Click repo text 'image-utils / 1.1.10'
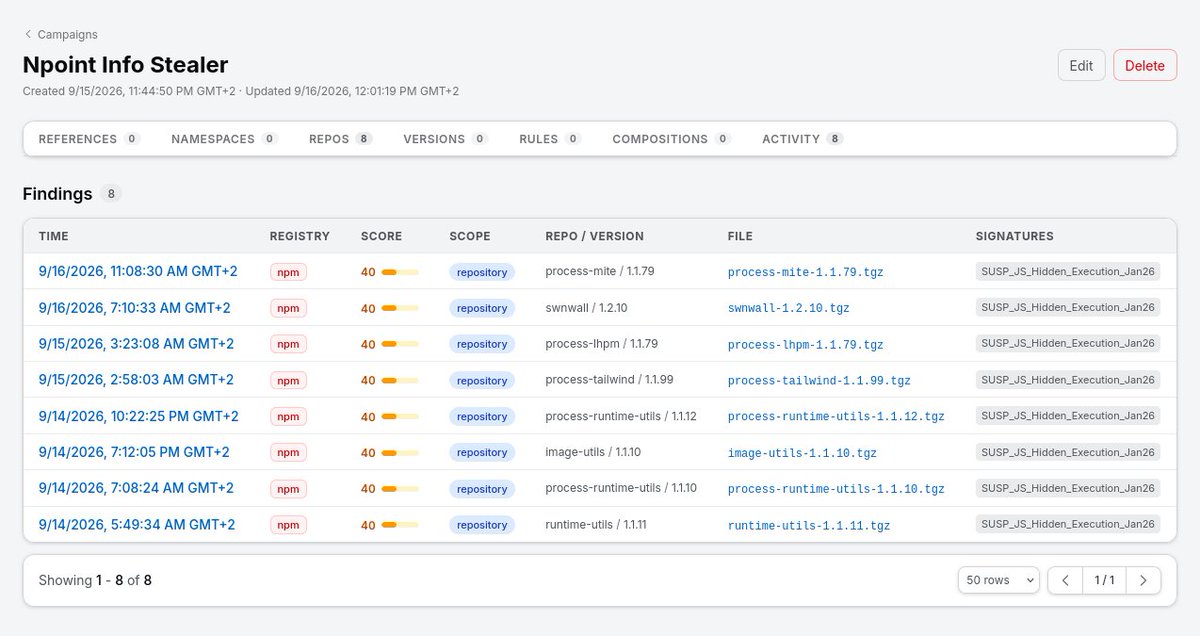Viewport: 1200px width, 636px height. pyautogui.click(x=593, y=452)
